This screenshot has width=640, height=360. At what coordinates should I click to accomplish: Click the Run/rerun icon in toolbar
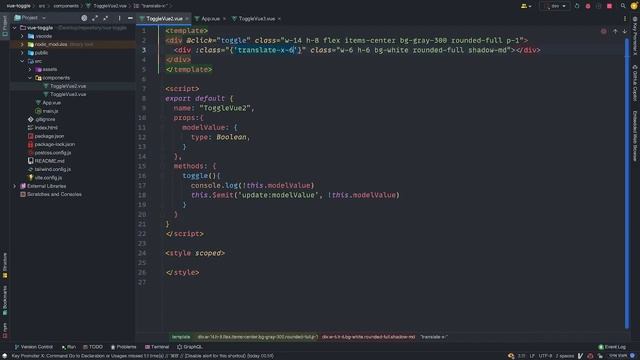(x=577, y=6)
